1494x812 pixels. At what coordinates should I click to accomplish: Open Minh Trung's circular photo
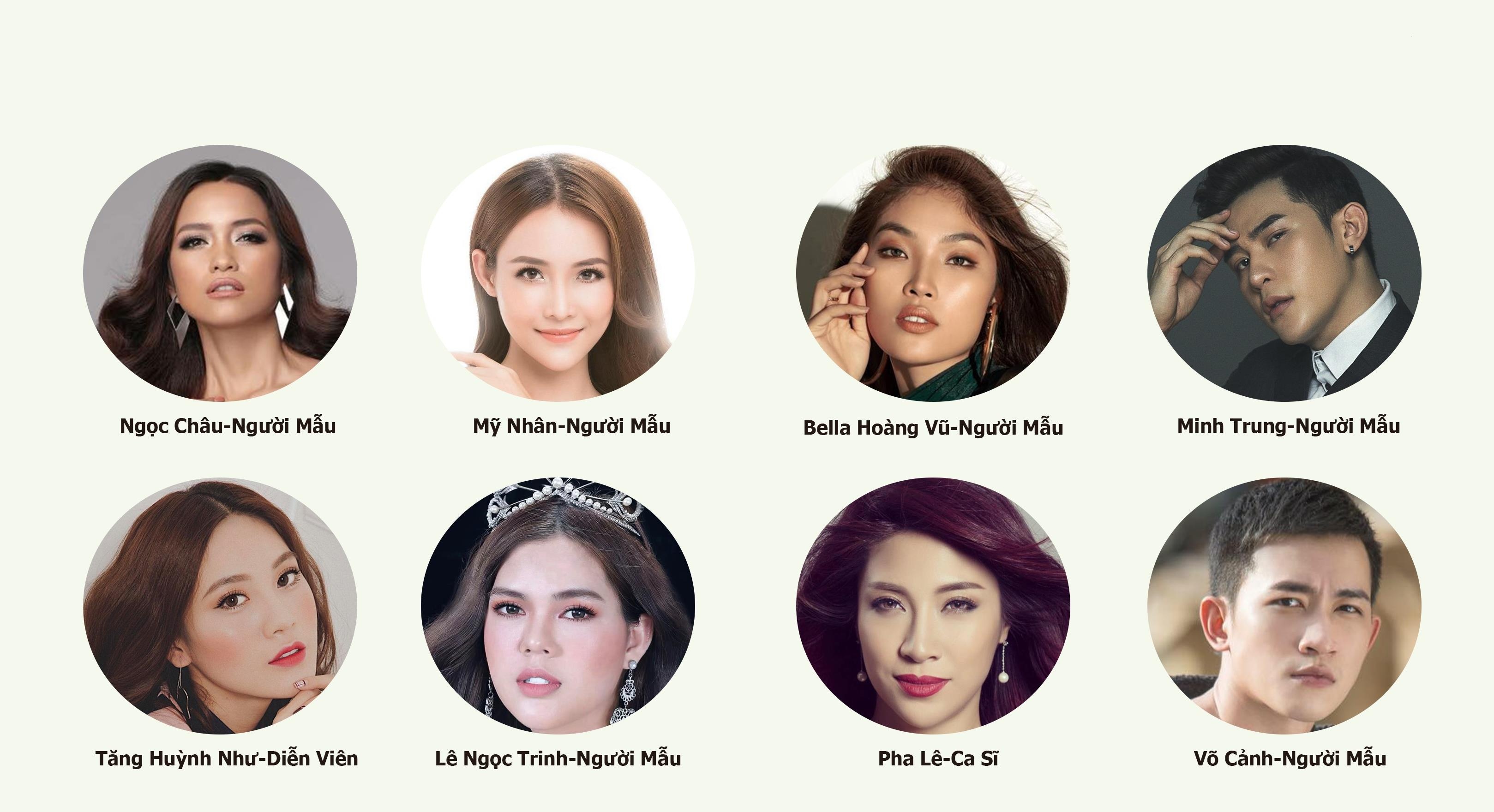[x=1284, y=273]
